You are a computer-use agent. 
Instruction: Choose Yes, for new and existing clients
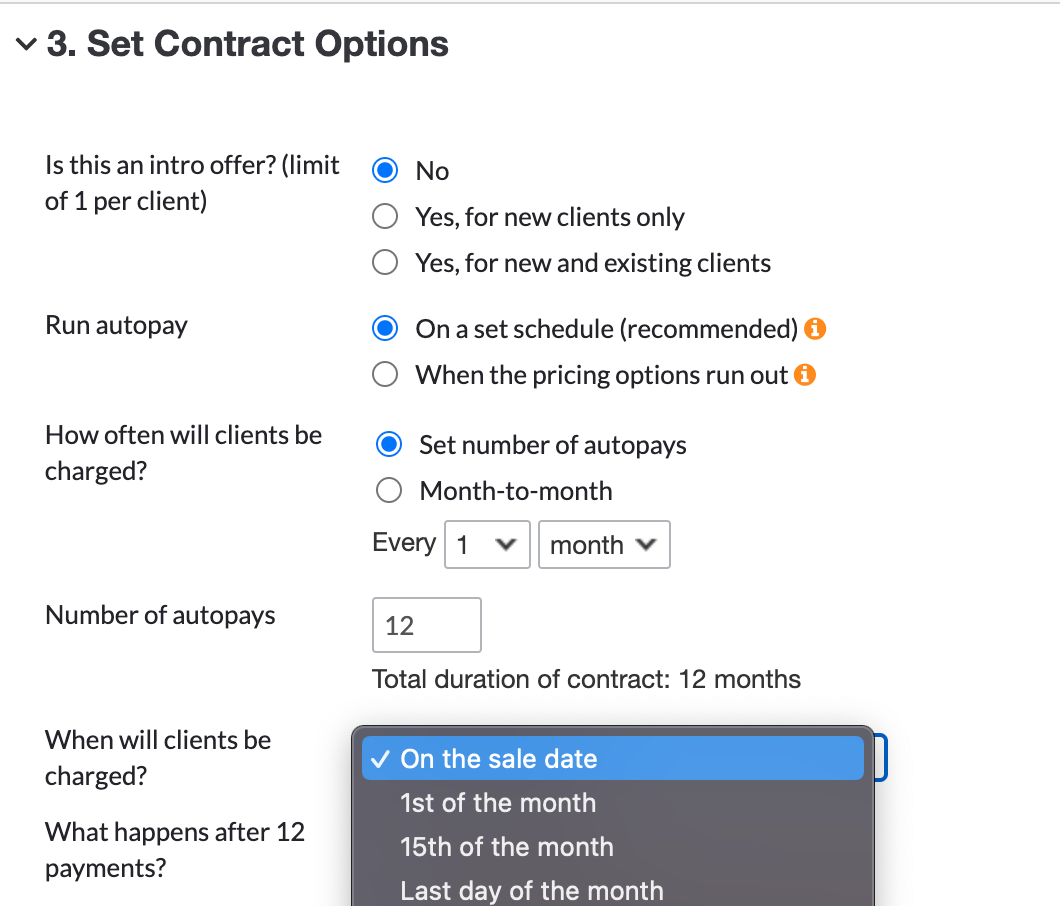tap(385, 263)
